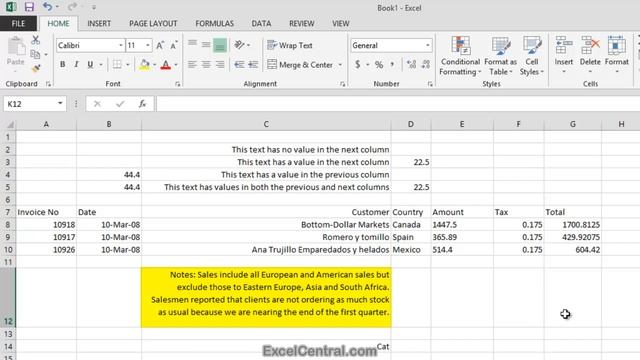Toggle Bold formatting
The height and width of the screenshot is (360, 640).
[62, 64]
